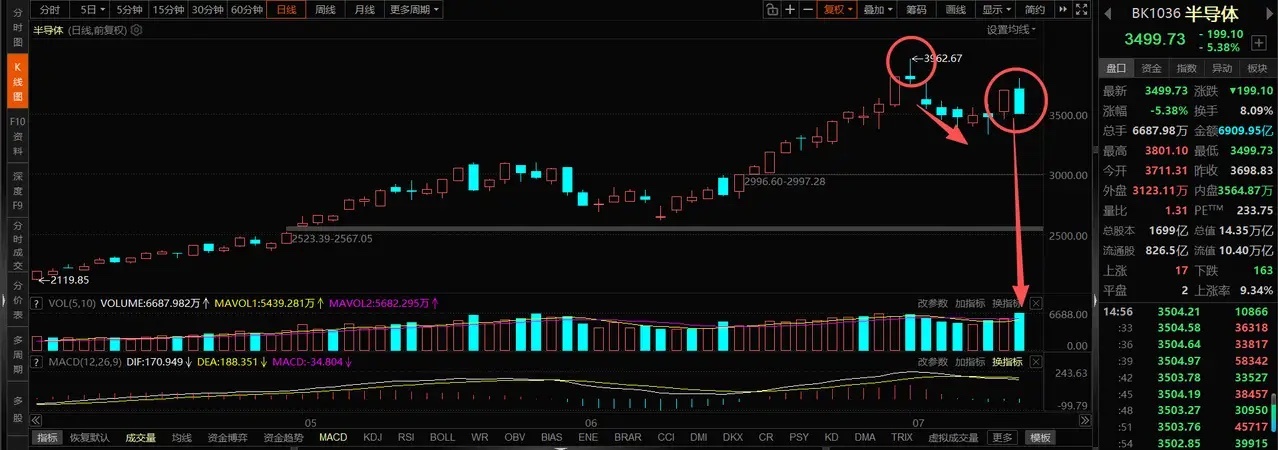Viewport: 1278px width, 450px height.
Task: Open the 分价表 sidebar view
Action: [16, 299]
